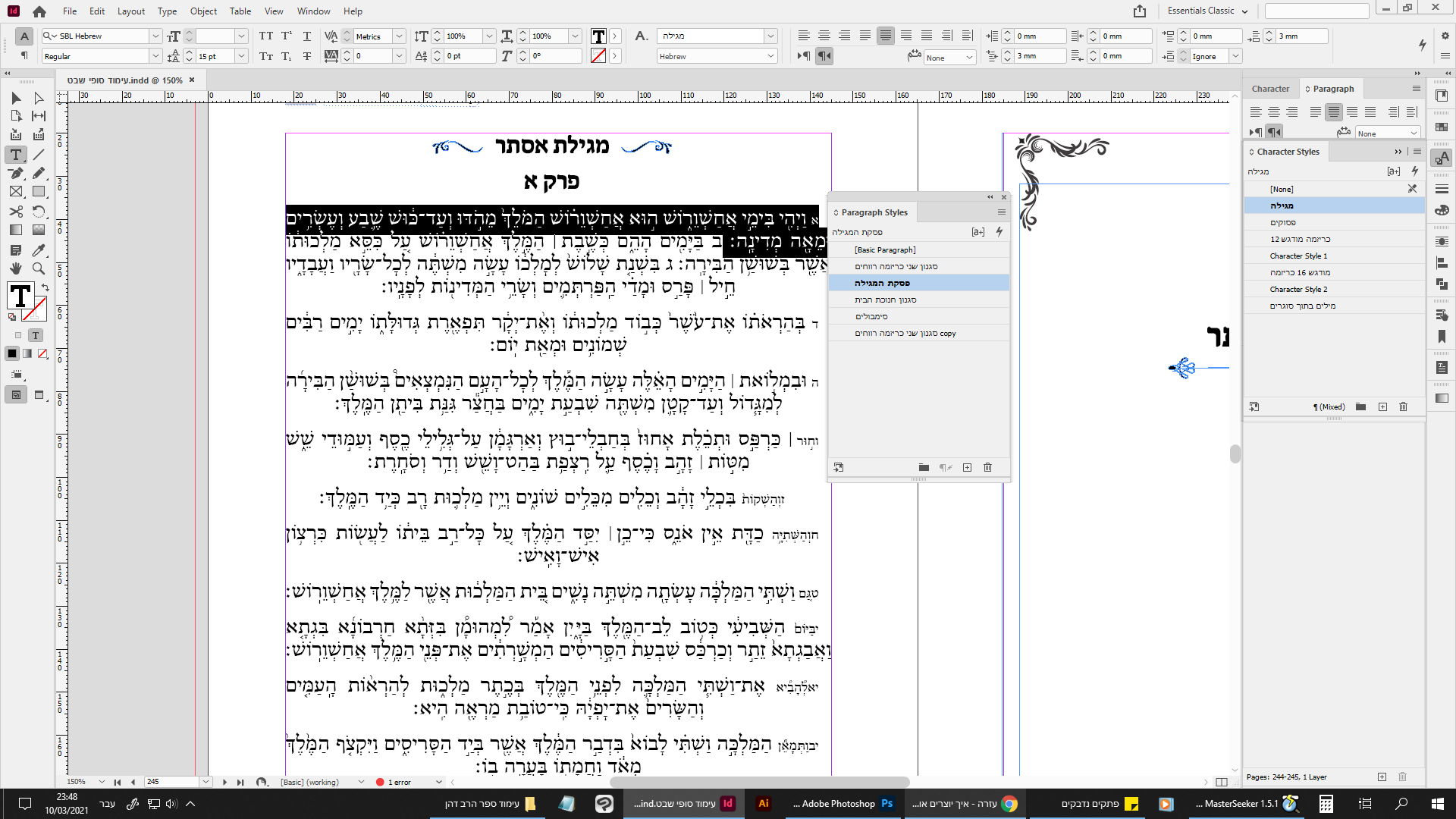Viewport: 1456px width, 819px height.
Task: Select the Selection tool arrow
Action: click(16, 98)
